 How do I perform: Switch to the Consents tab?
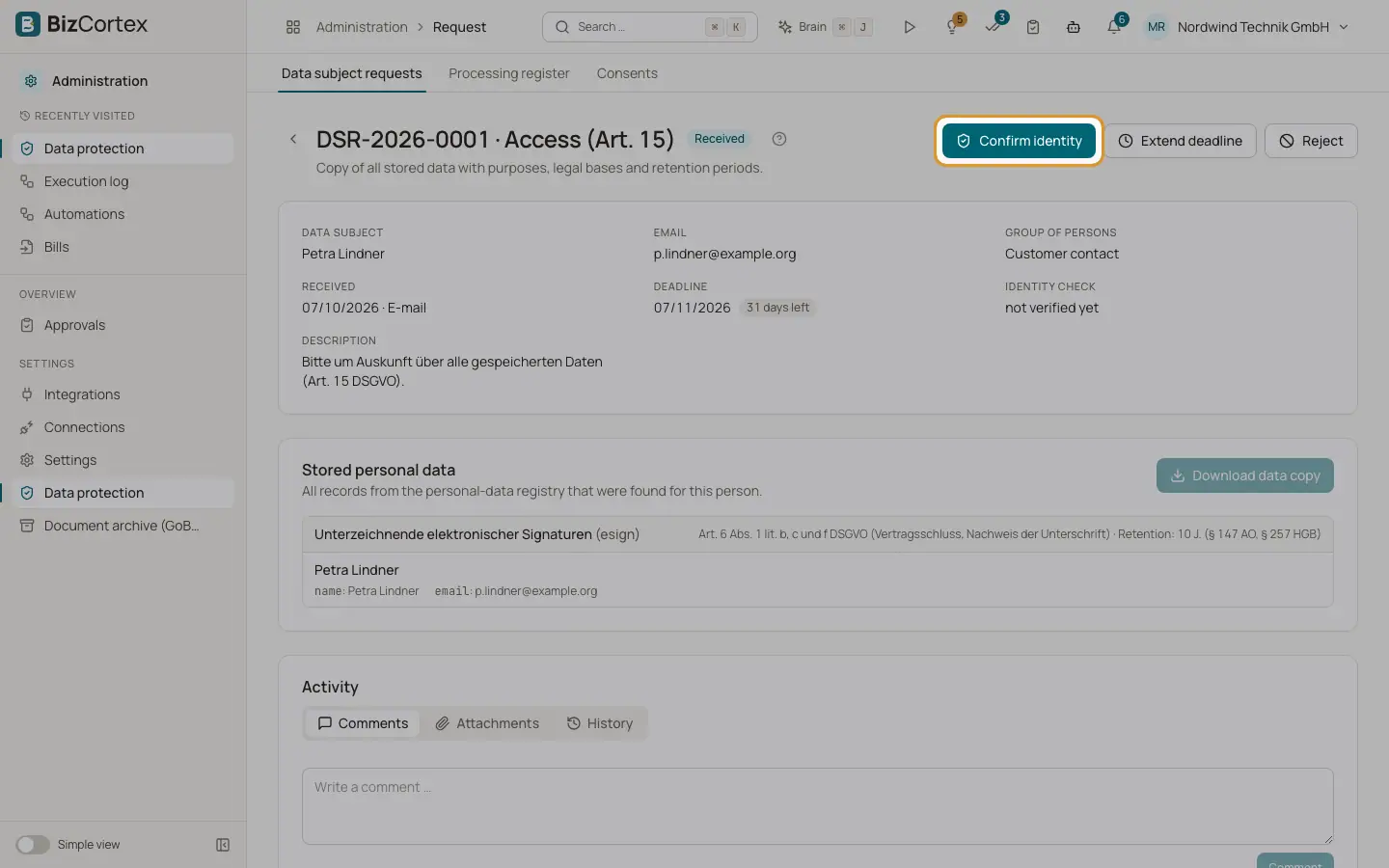627,73
